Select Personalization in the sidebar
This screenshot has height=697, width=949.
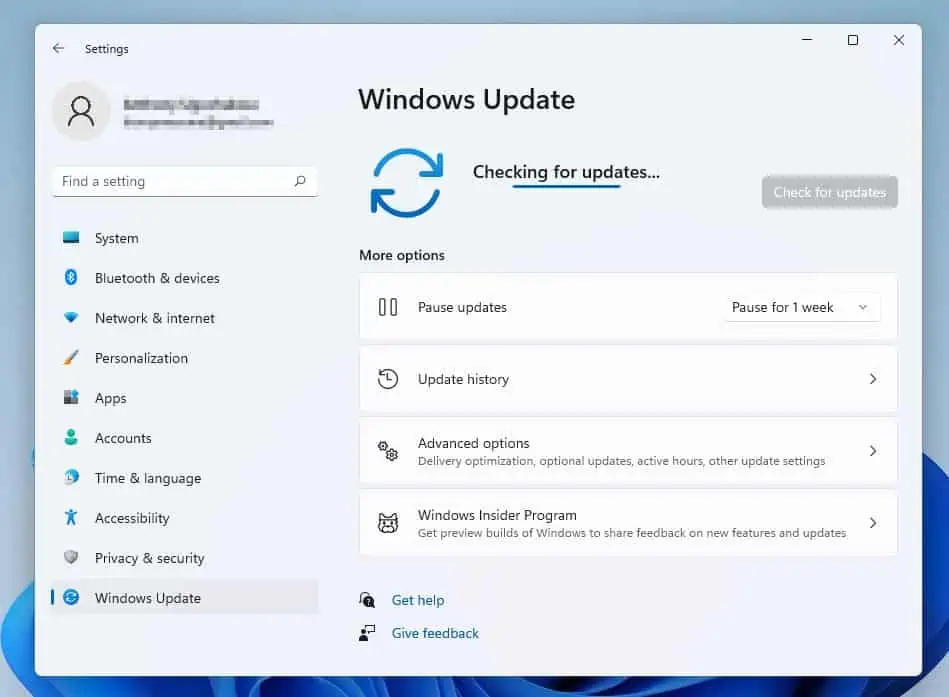point(185,358)
